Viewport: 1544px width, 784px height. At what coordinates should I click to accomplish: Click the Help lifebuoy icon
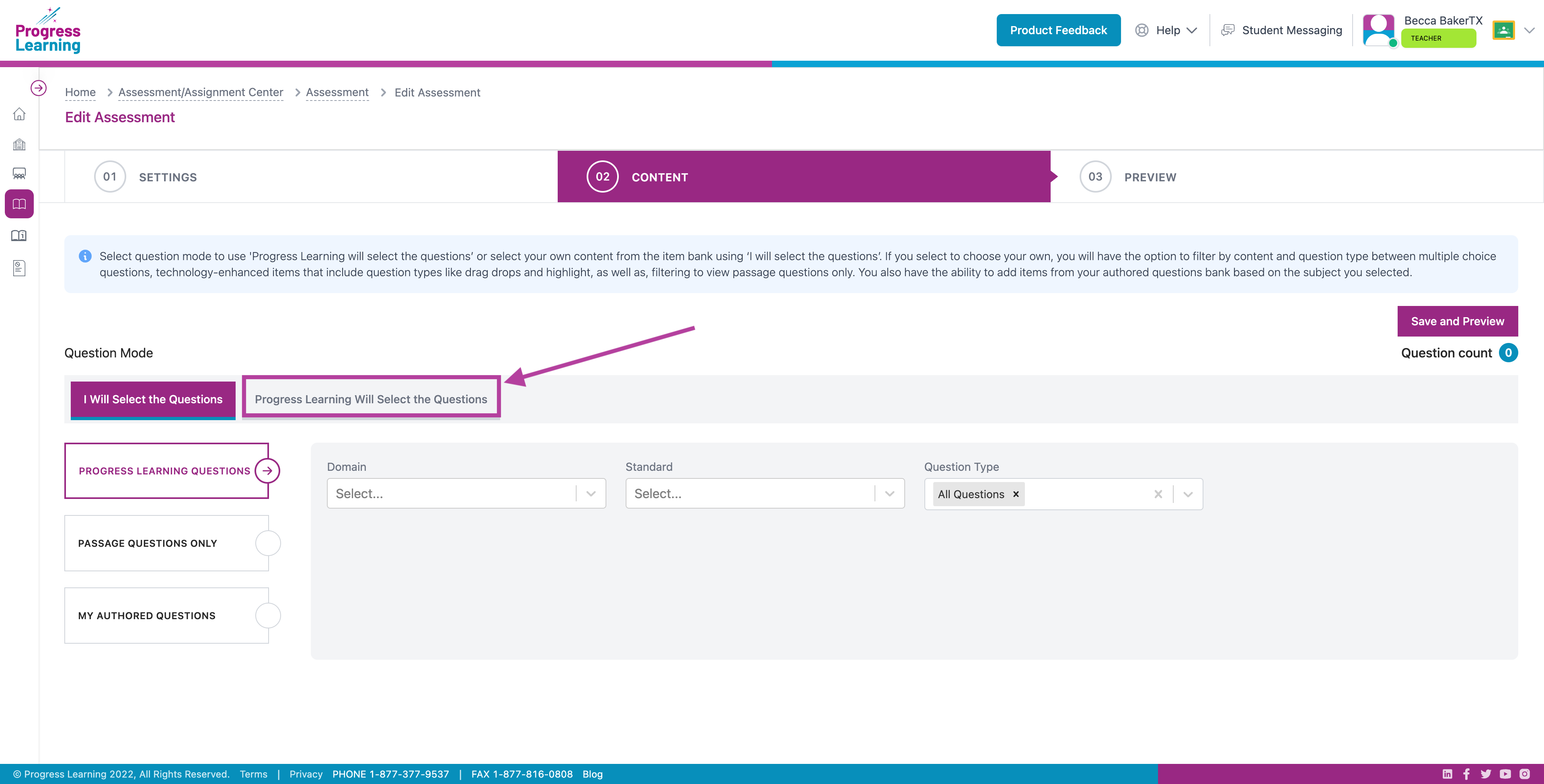click(1142, 30)
